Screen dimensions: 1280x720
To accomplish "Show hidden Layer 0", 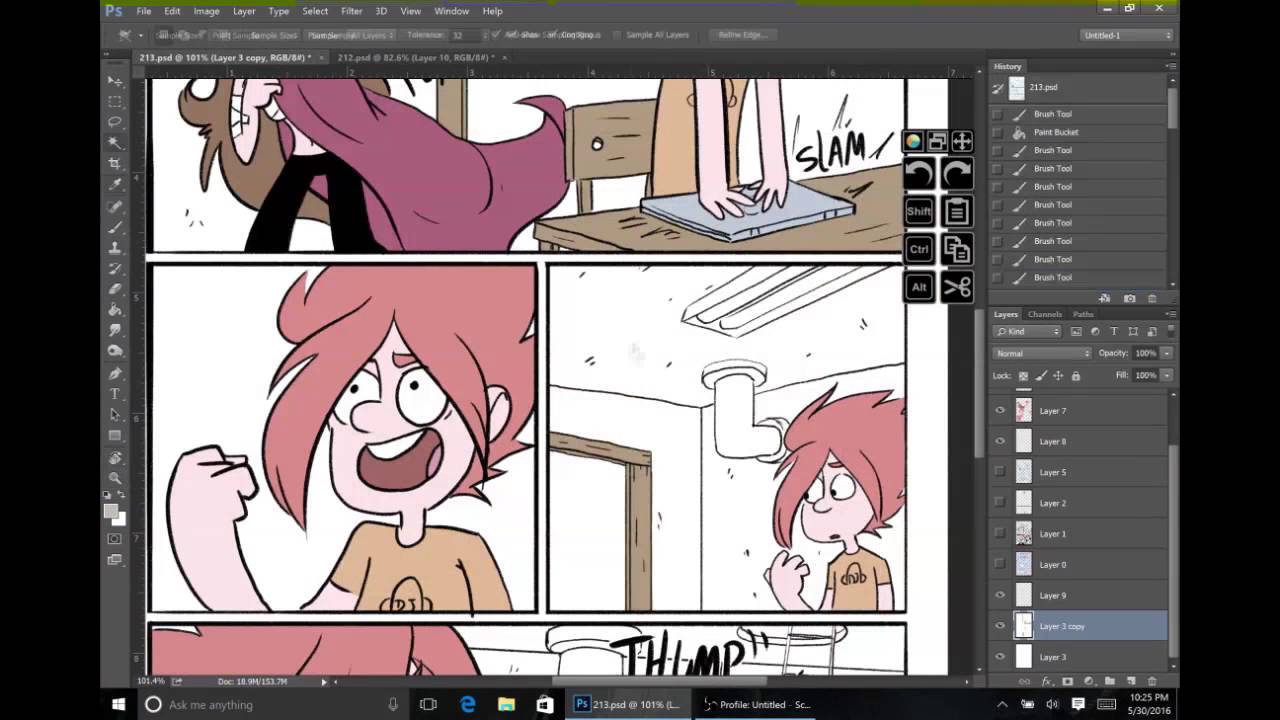I will click(x=1000, y=564).
